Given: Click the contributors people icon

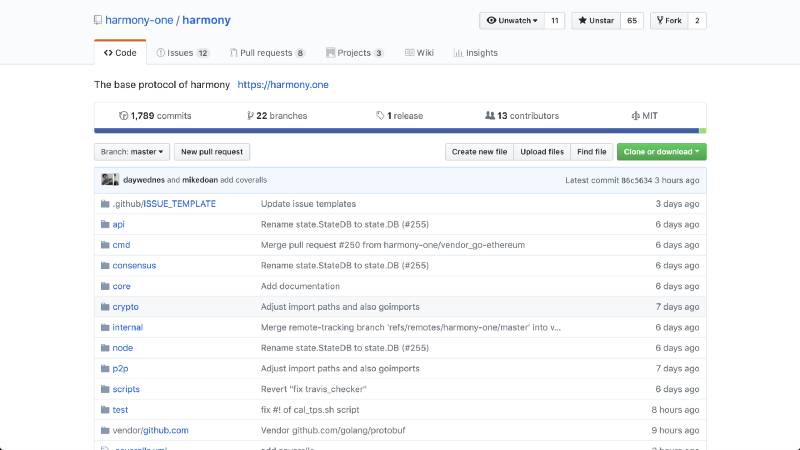Looking at the screenshot, I should pyautogui.click(x=489, y=116).
